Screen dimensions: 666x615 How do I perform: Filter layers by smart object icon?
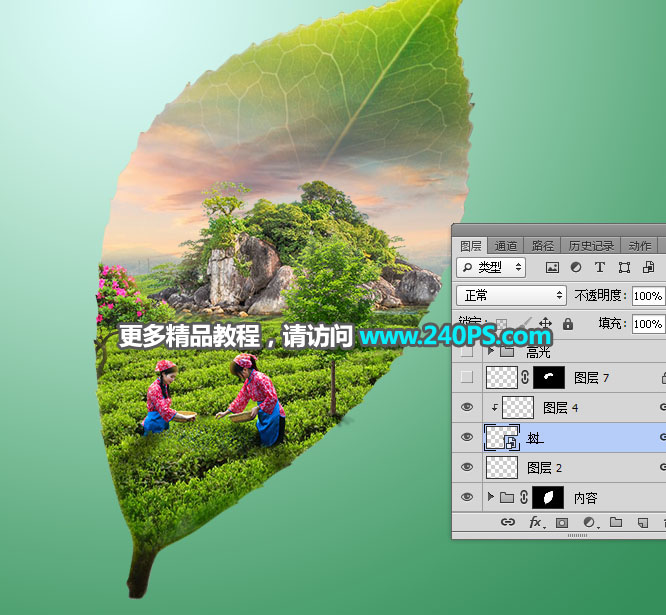tap(648, 267)
